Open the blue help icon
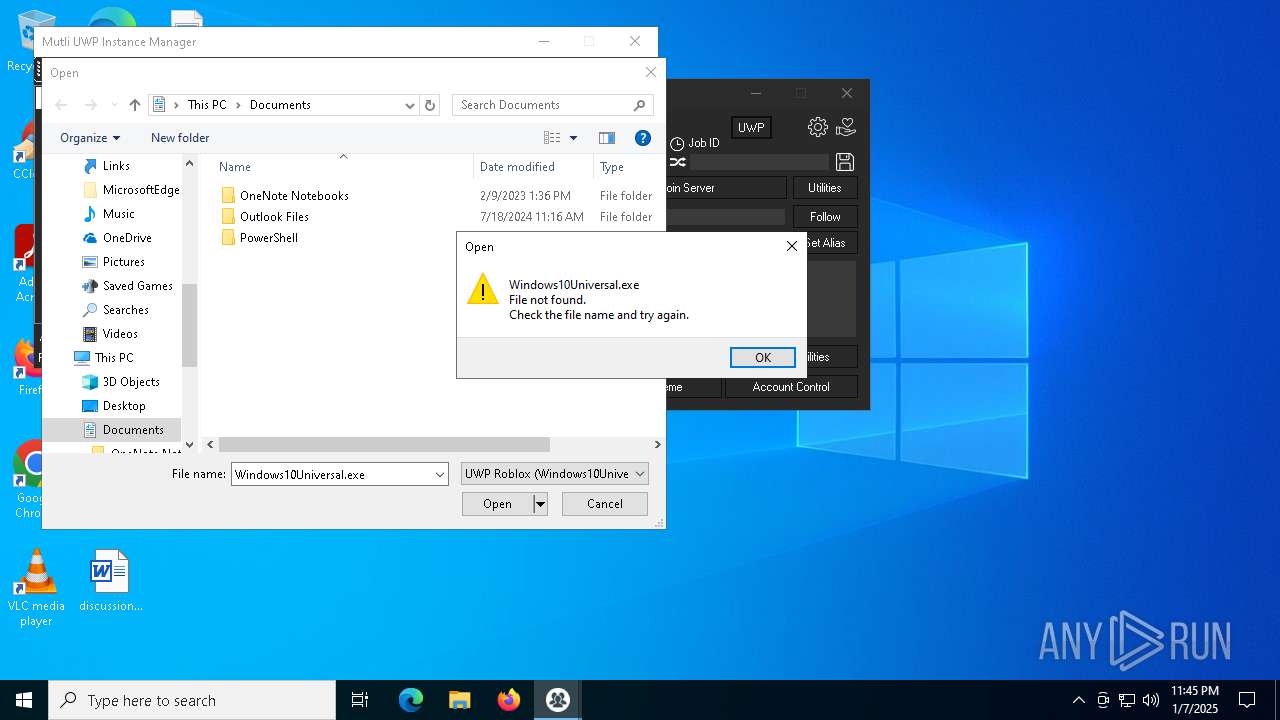The image size is (1280, 720). click(x=643, y=138)
